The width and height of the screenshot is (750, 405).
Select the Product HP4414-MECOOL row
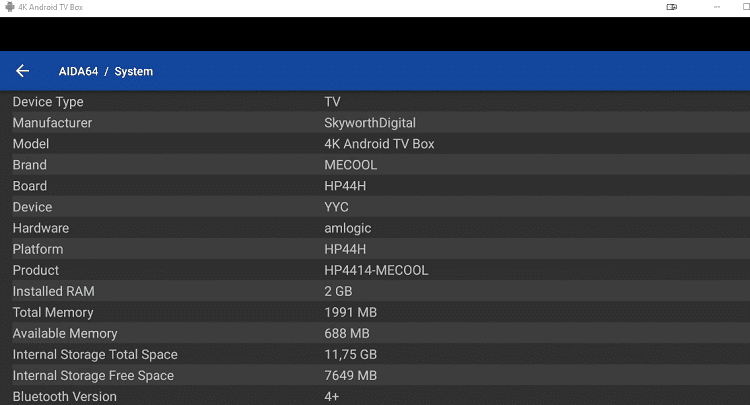click(375, 270)
